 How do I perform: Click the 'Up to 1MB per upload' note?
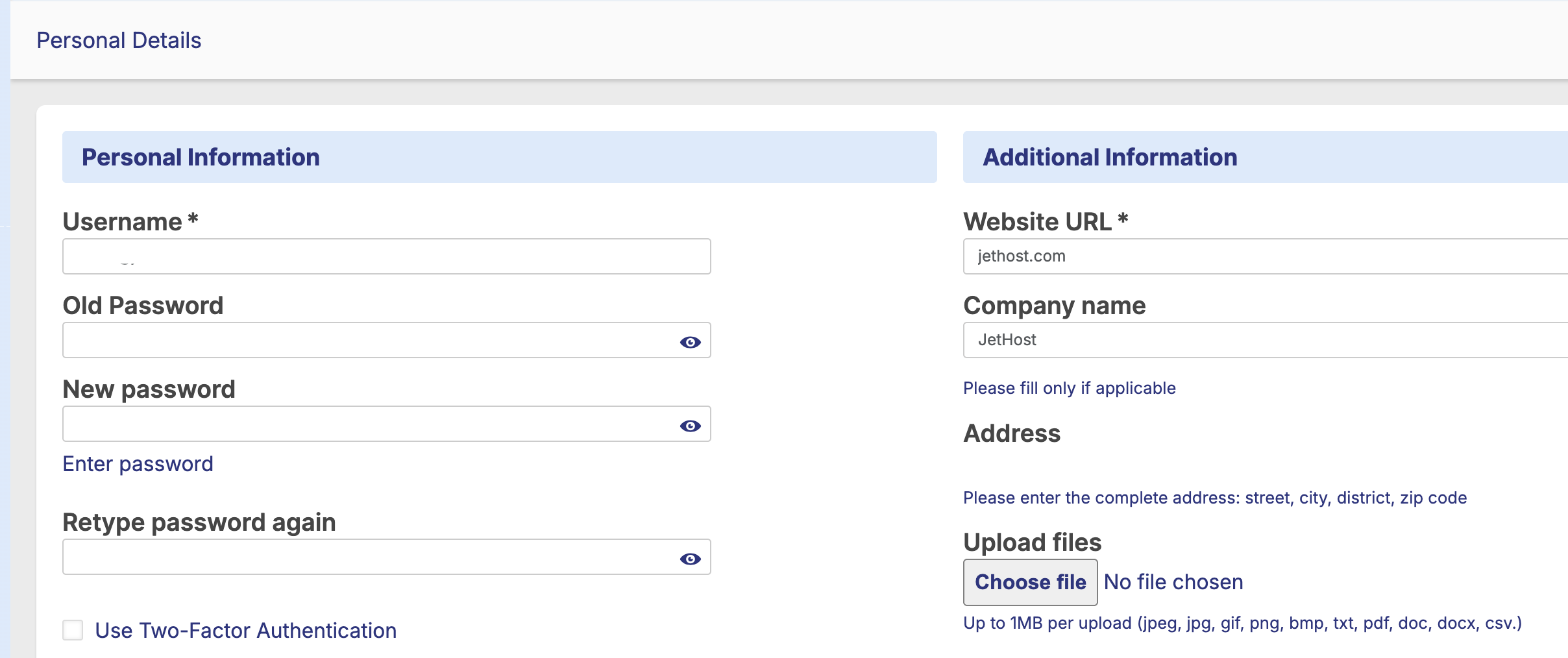tap(1242, 623)
